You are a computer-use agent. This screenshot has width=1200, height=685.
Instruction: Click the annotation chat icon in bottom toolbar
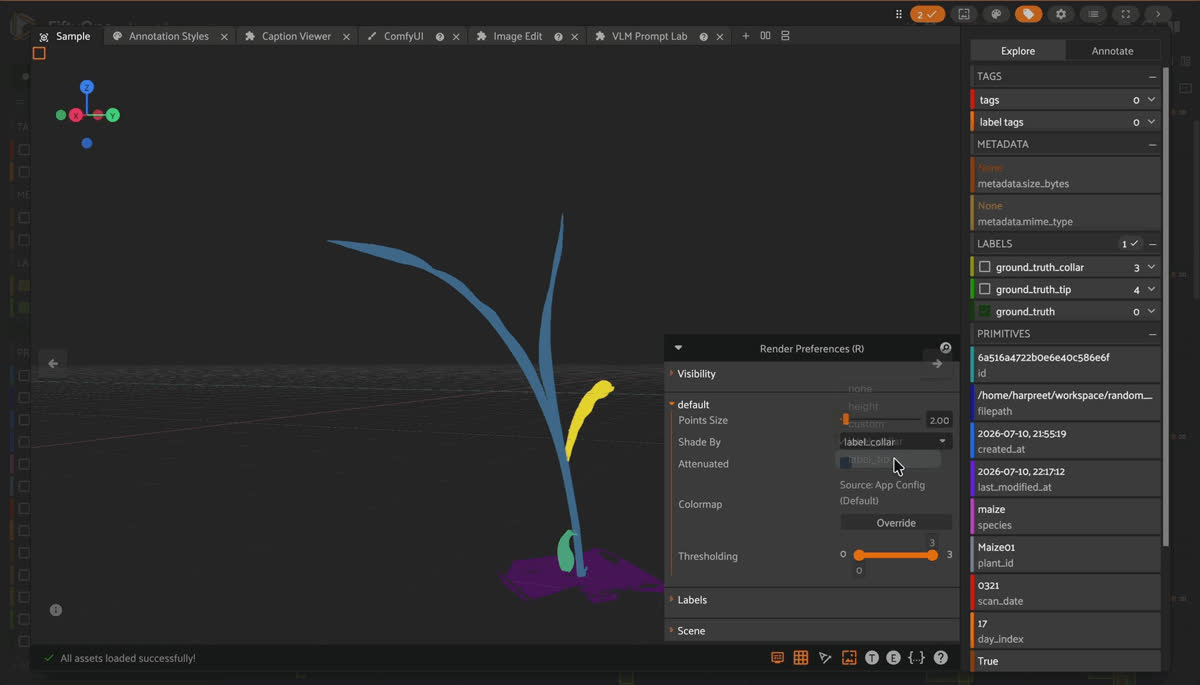coord(777,657)
